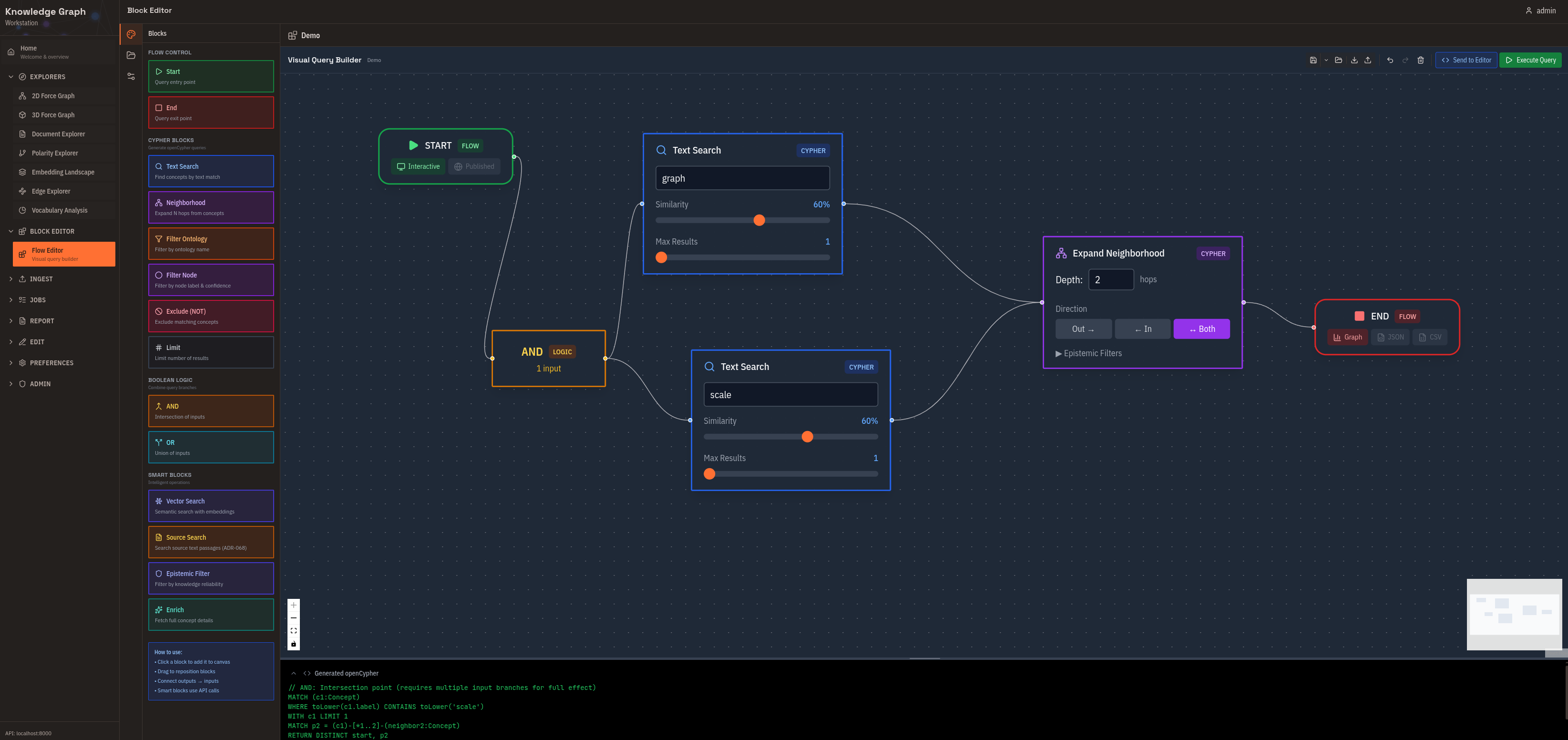Set START node mode to Published

[x=474, y=166]
